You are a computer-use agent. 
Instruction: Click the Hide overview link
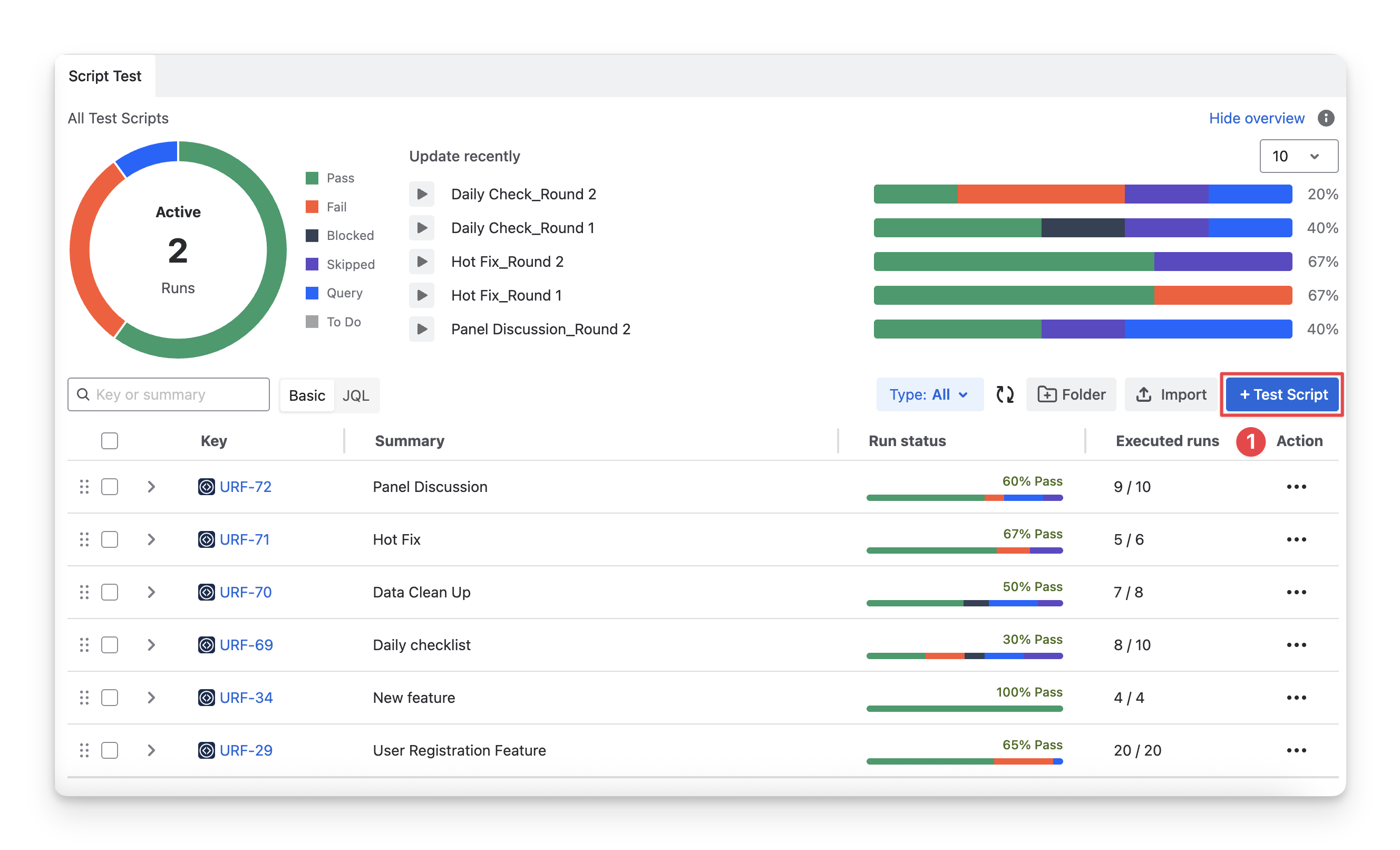coord(1256,118)
